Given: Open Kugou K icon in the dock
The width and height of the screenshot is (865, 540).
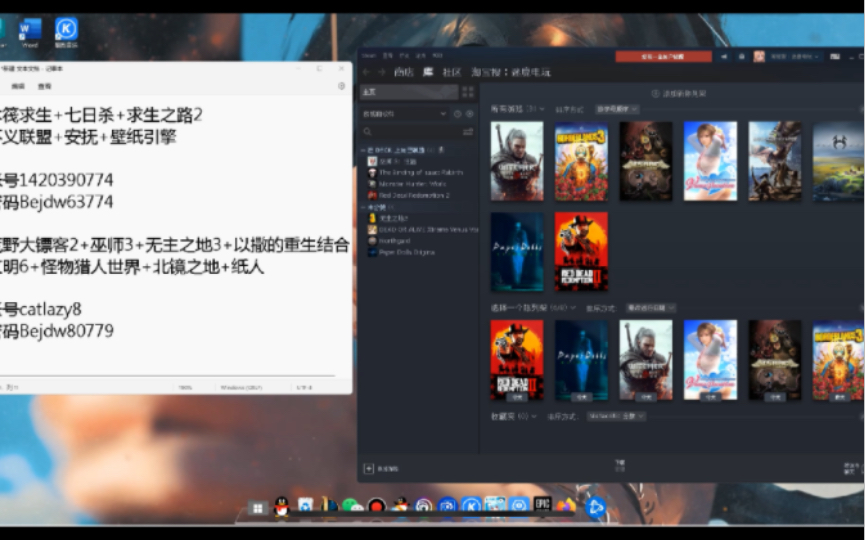Looking at the screenshot, I should (471, 506).
